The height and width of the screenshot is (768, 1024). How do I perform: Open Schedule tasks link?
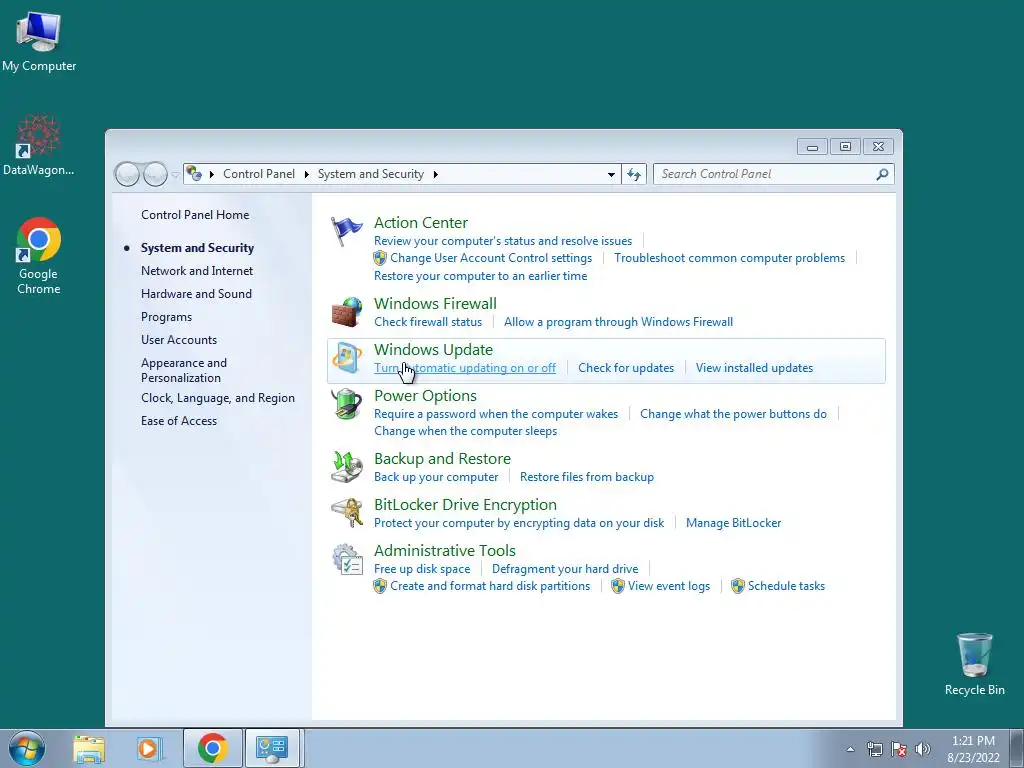coord(786,586)
